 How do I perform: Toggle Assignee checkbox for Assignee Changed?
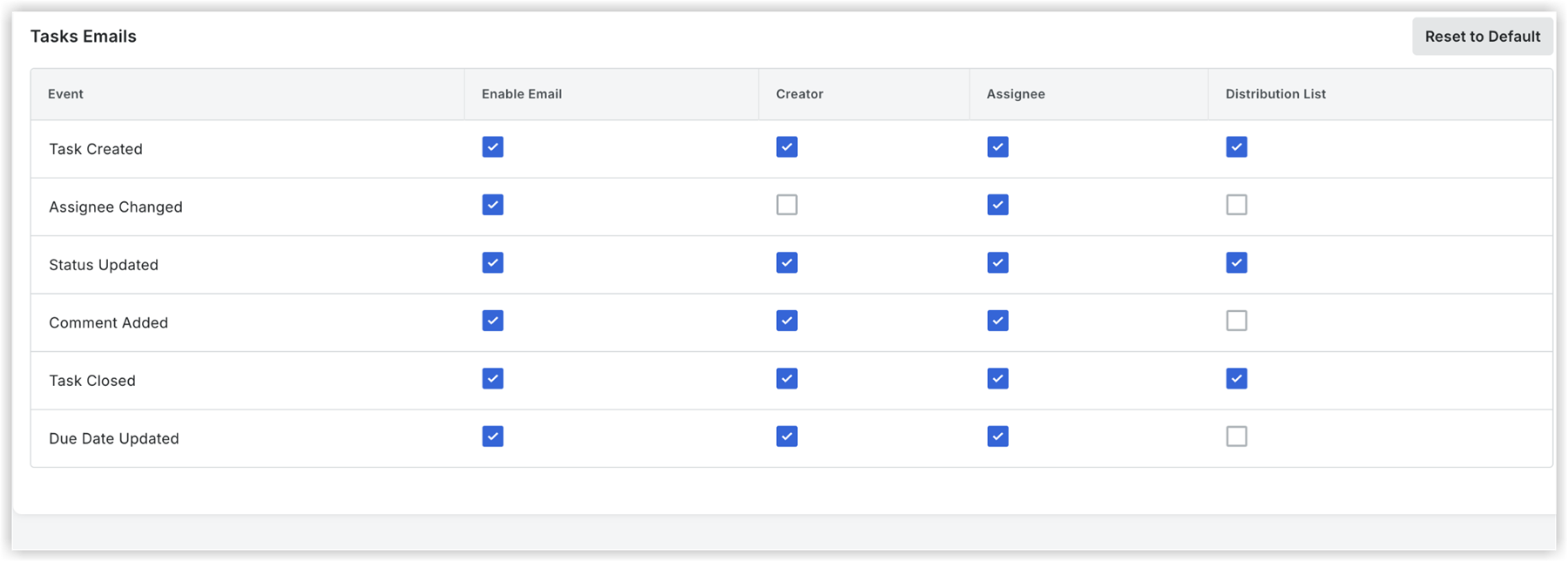pos(997,205)
